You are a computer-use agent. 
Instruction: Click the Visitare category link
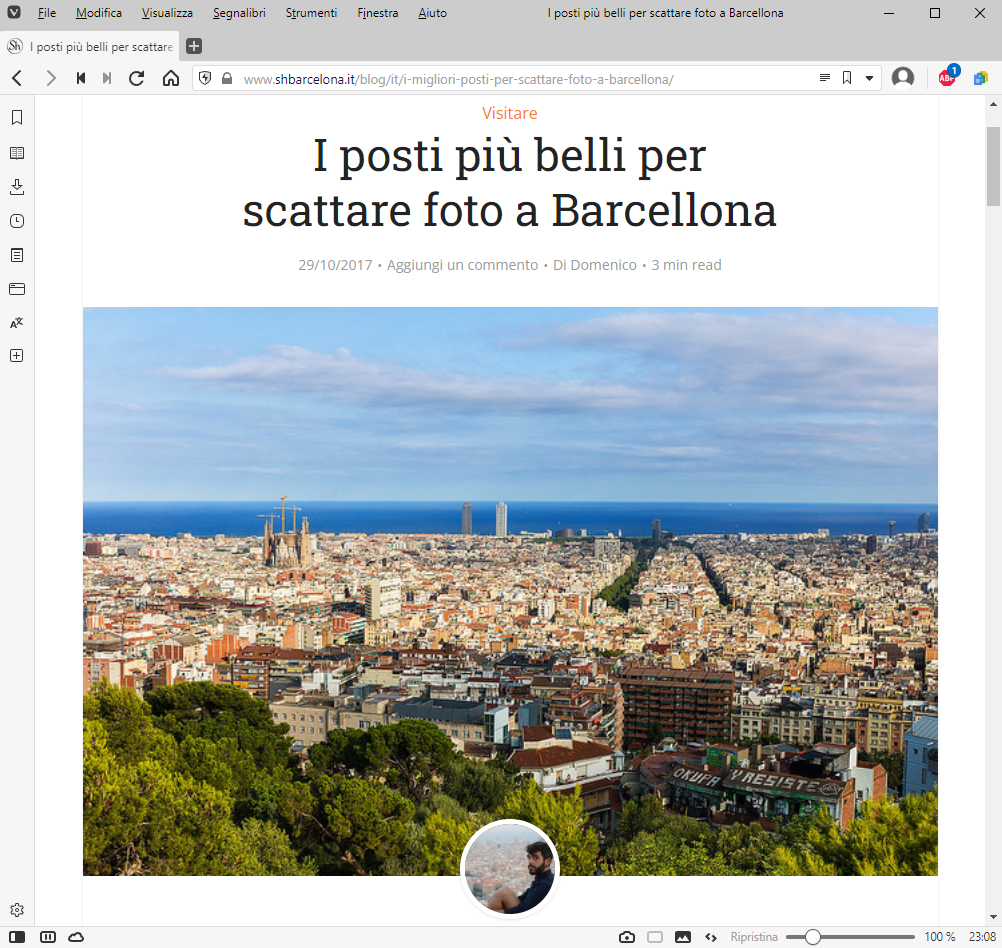coord(509,113)
